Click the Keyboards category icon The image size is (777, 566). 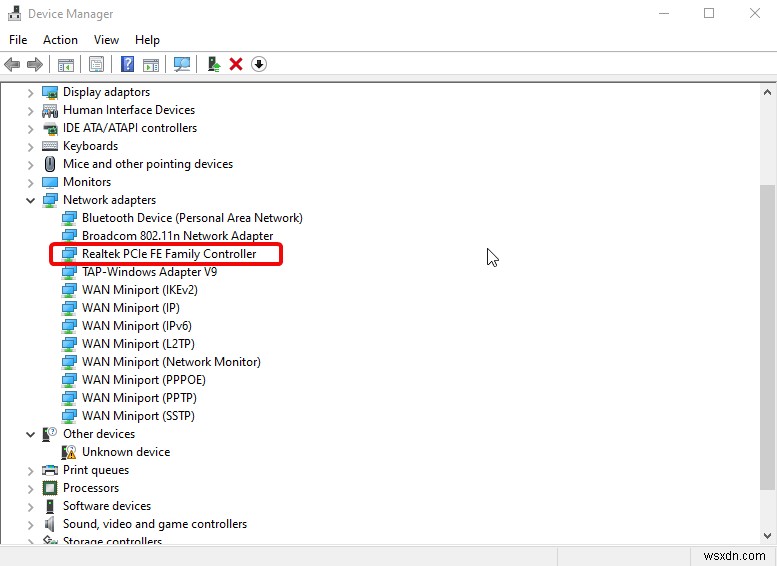[50, 146]
